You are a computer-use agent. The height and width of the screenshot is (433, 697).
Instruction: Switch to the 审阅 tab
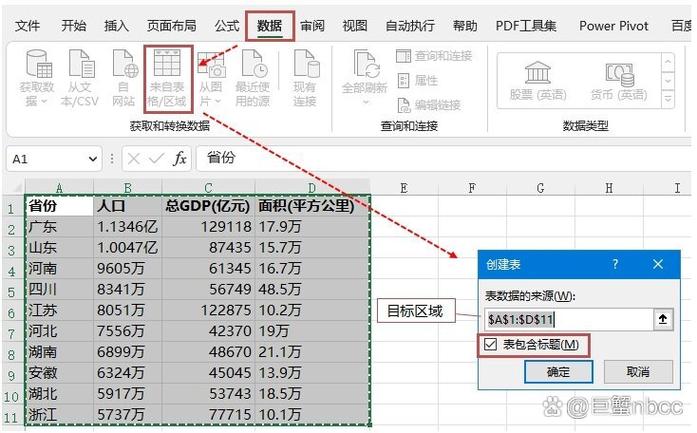point(312,26)
